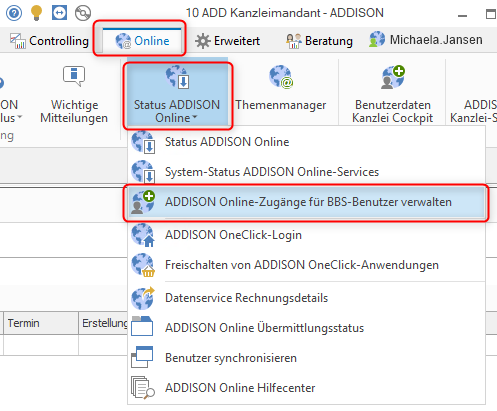Choose Freischalten von ADDISON OneClick-Anwendungen

click(306, 265)
